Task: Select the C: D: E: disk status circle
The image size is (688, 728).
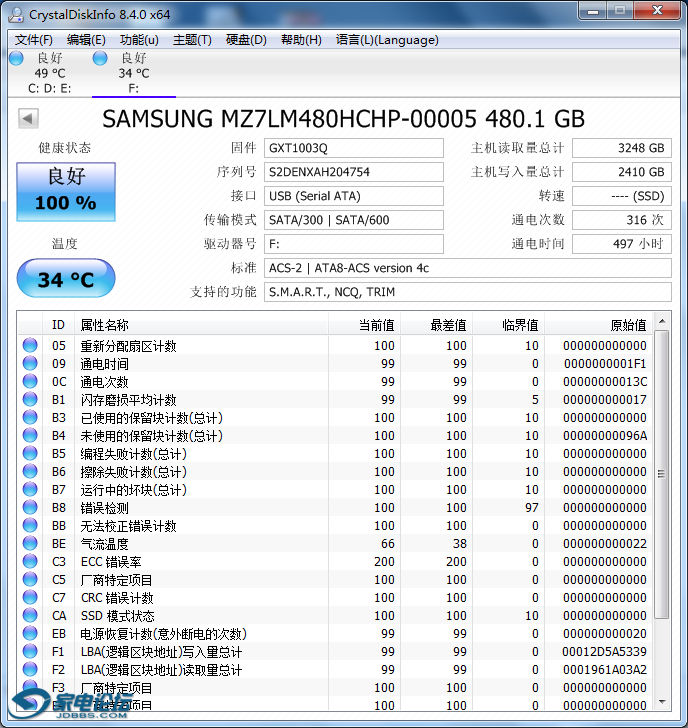Action: [16, 58]
